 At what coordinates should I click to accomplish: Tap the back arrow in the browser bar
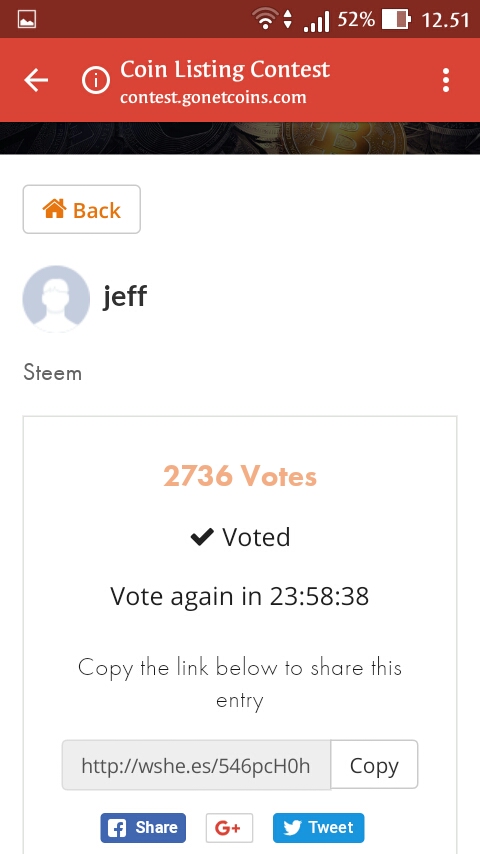(x=36, y=81)
